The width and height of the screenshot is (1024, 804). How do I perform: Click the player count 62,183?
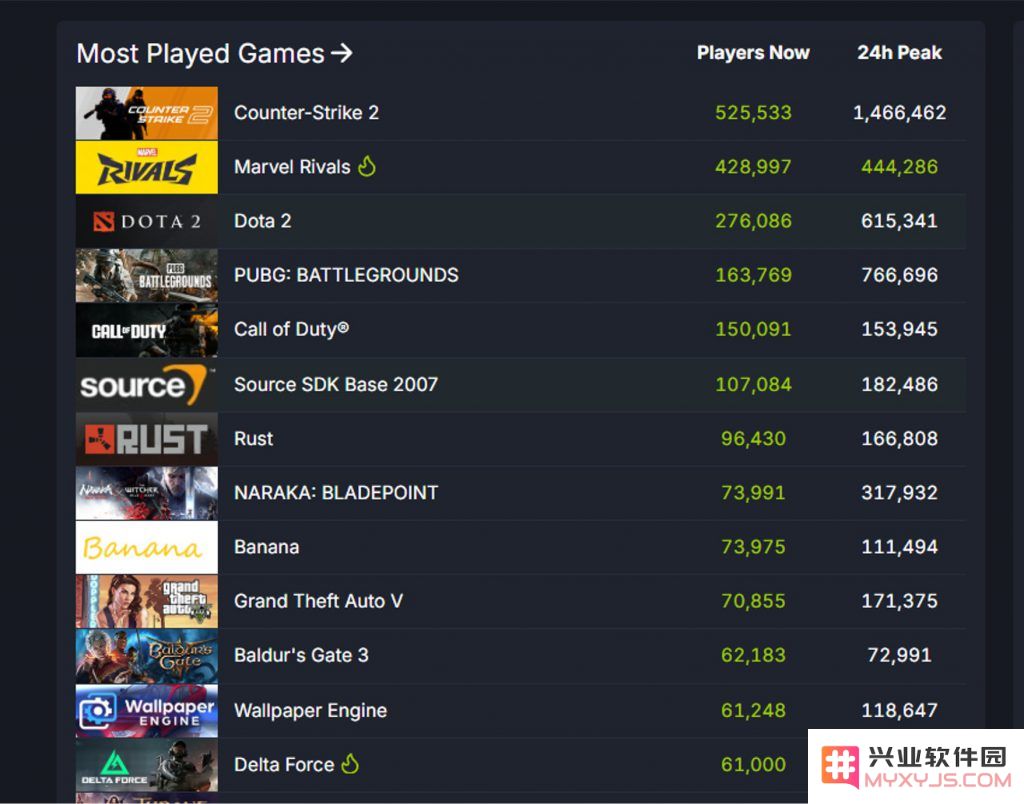[753, 655]
